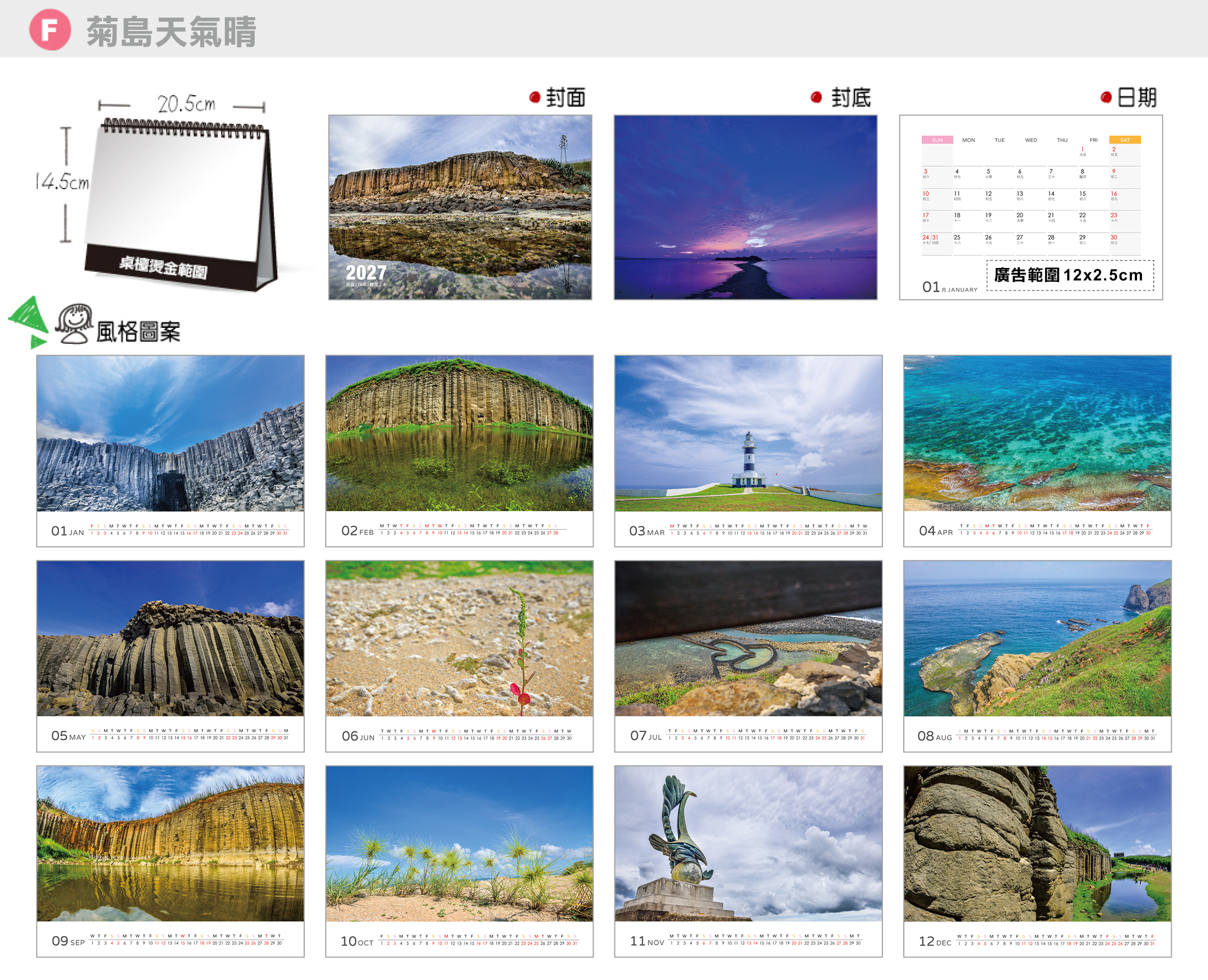Click the red dot beside 日期
Image resolution: width=1208 pixels, height=980 pixels.
[x=1106, y=97]
